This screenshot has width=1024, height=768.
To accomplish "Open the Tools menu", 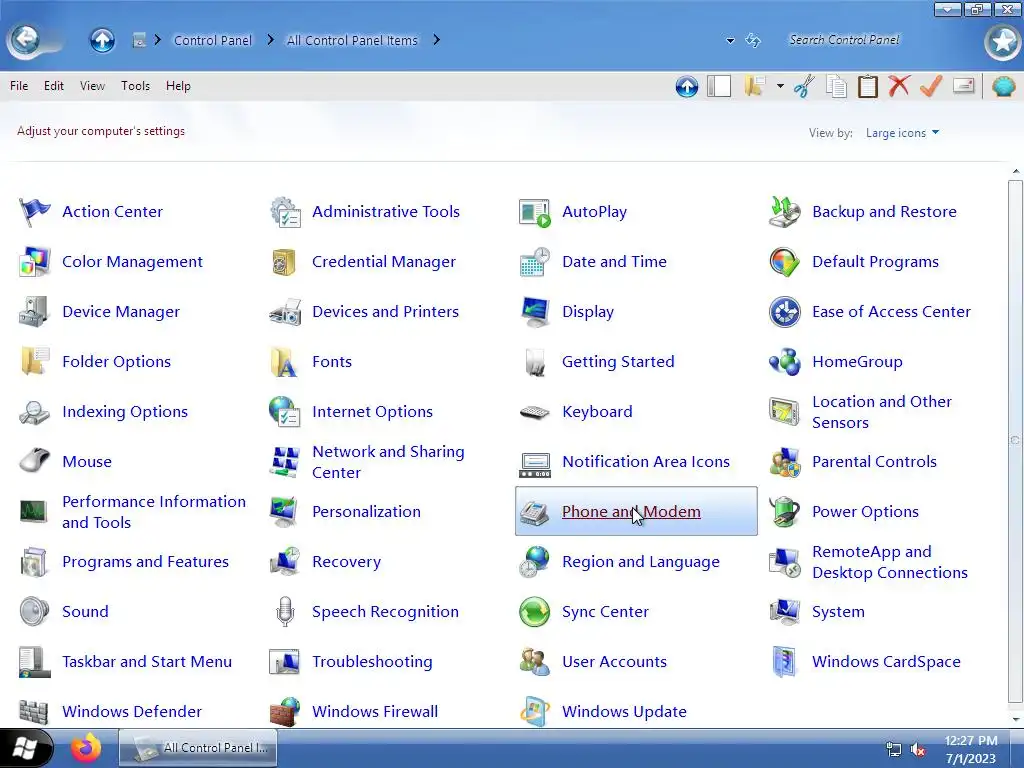I will tap(135, 86).
